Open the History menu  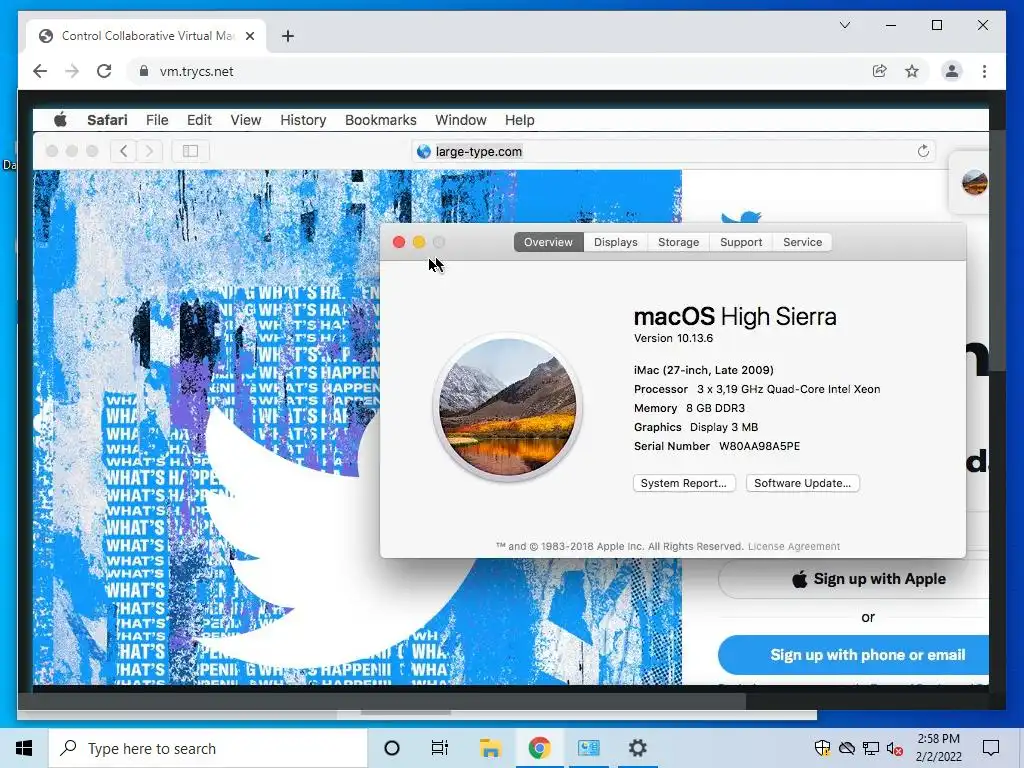coord(303,120)
